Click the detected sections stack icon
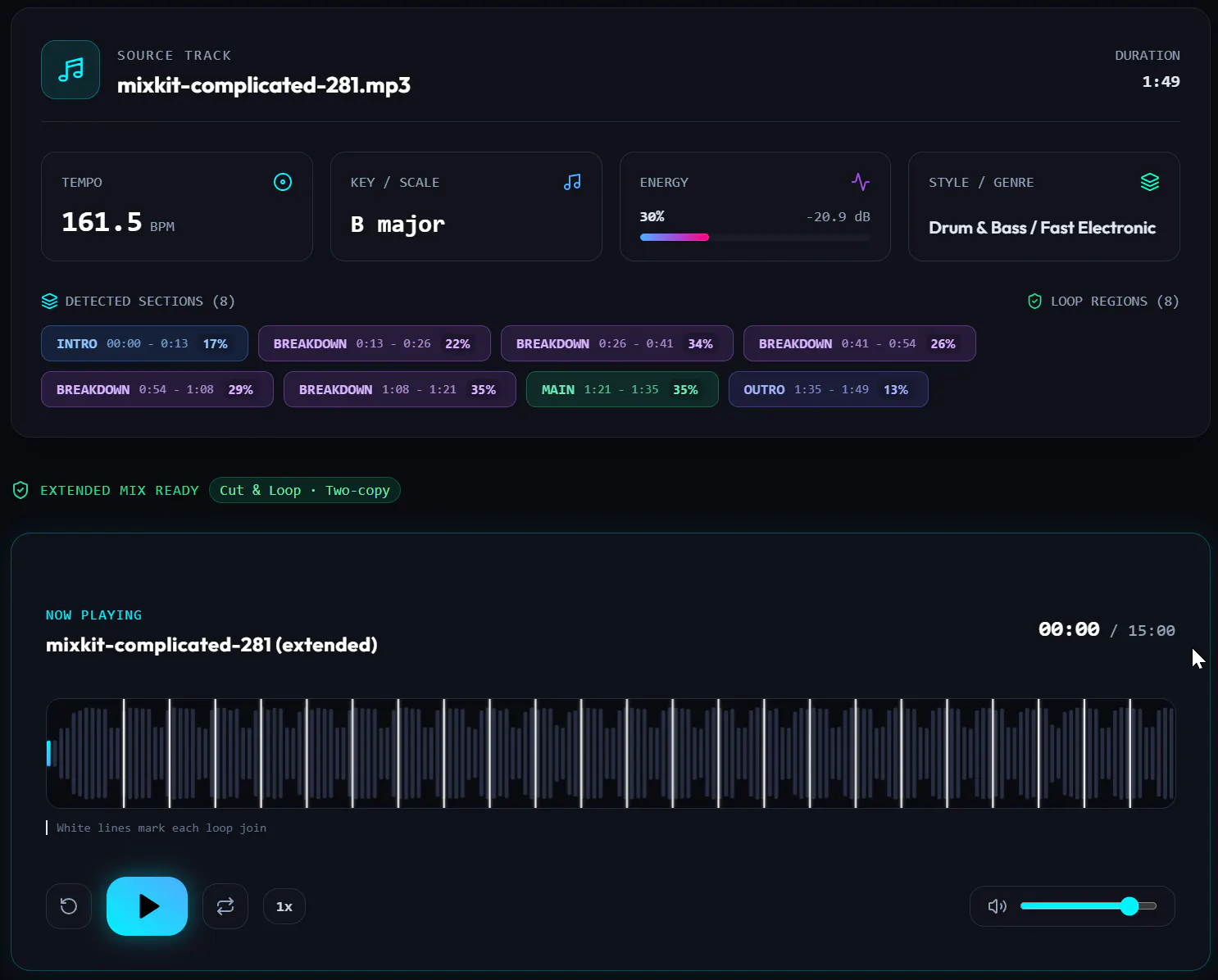Screen dimensions: 1218x980 (50, 302)
